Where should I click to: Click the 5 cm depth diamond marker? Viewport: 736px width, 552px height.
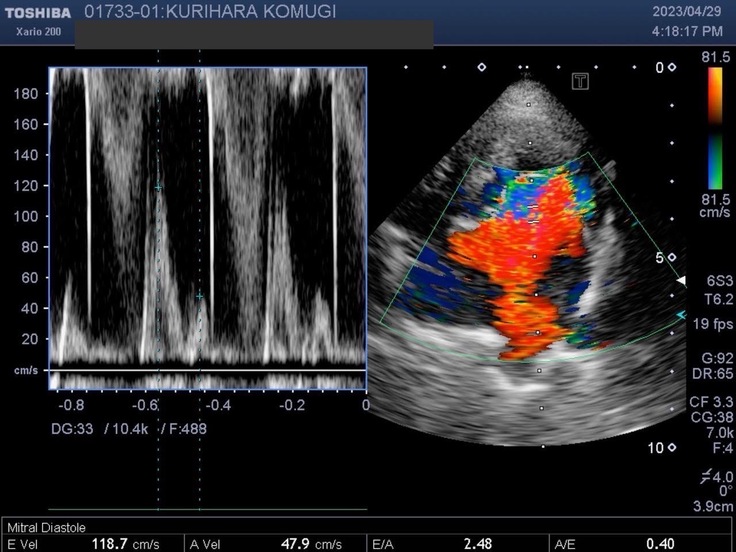(671, 257)
